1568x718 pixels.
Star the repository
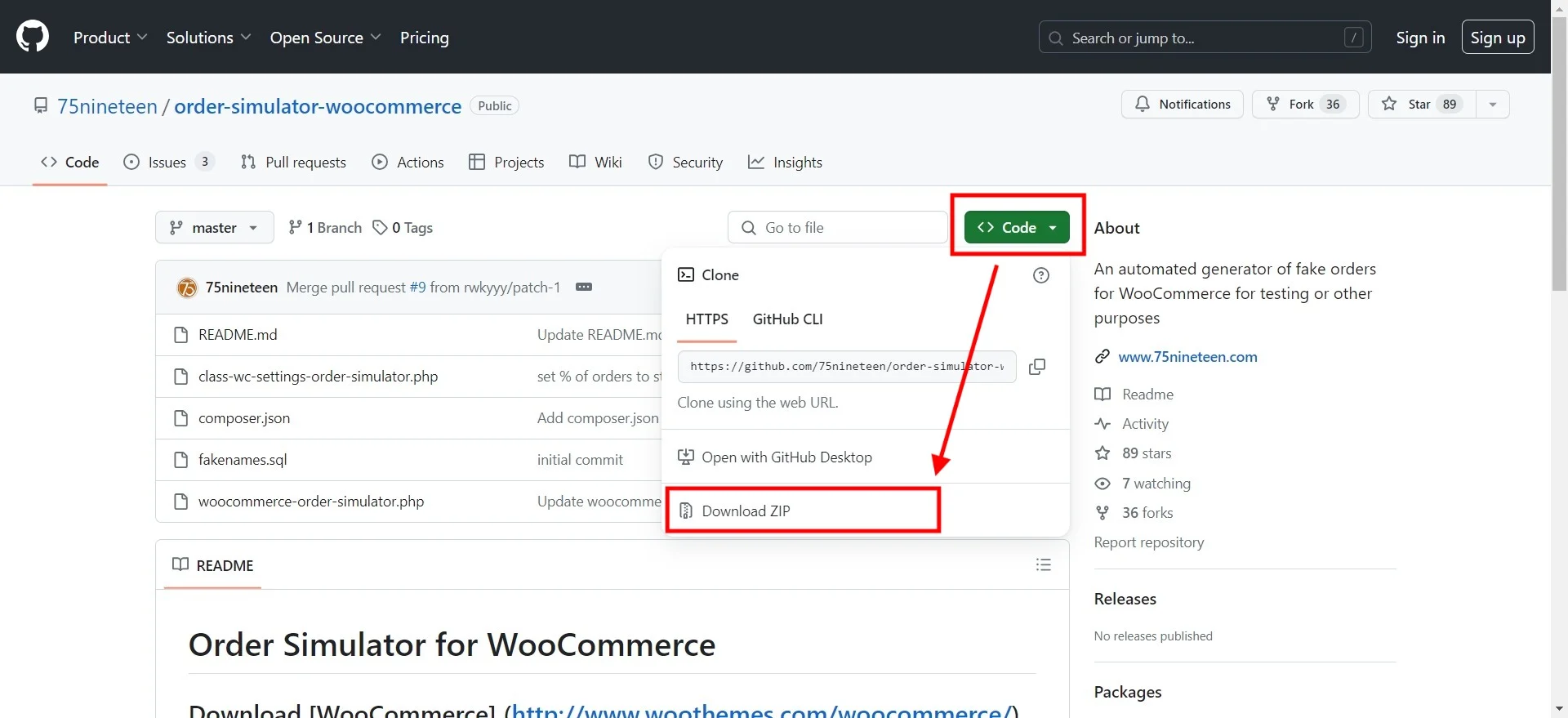[1422, 104]
